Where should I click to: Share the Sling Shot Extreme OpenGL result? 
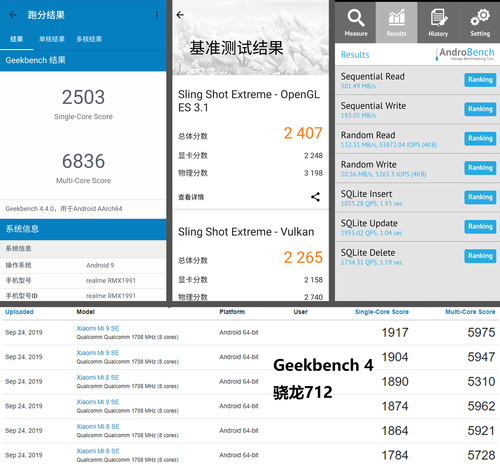pyautogui.click(x=315, y=197)
